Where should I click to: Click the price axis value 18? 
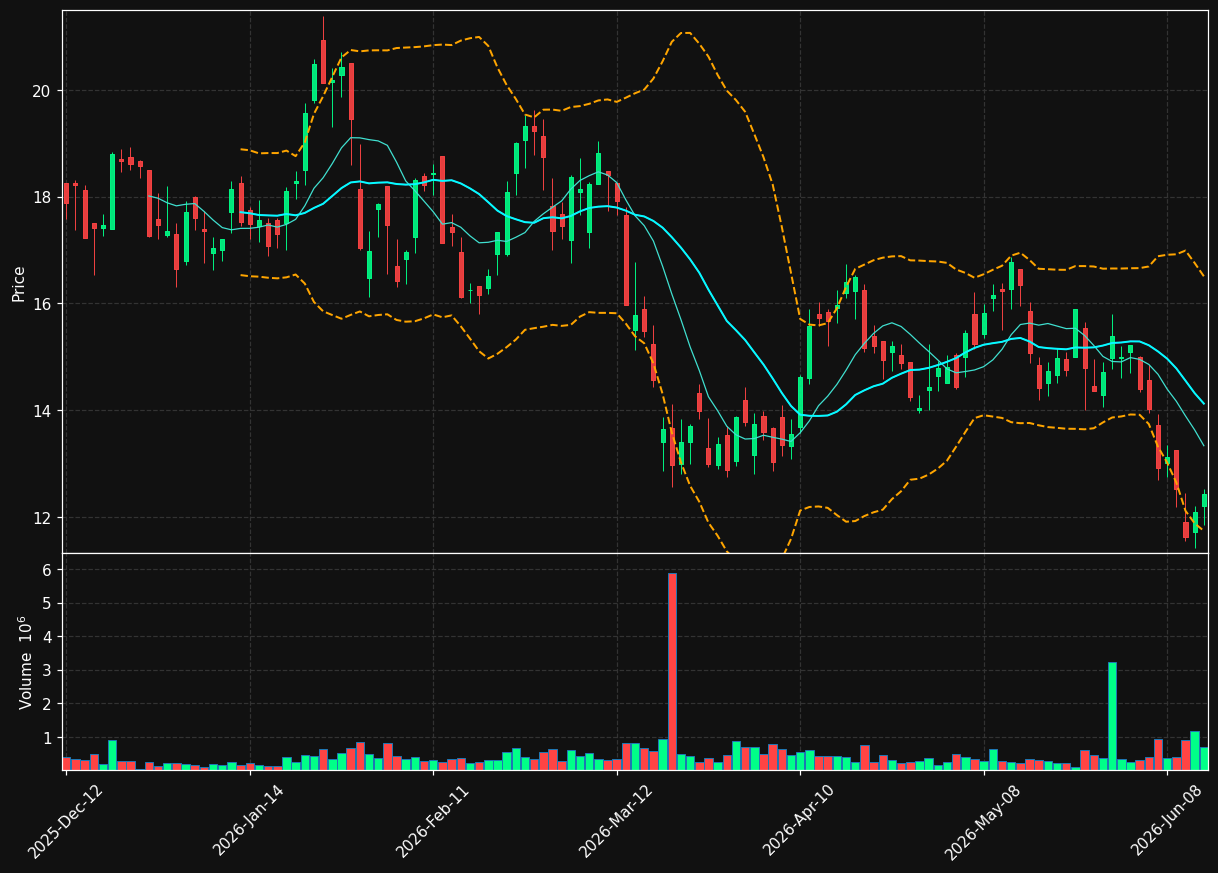[x=40, y=197]
